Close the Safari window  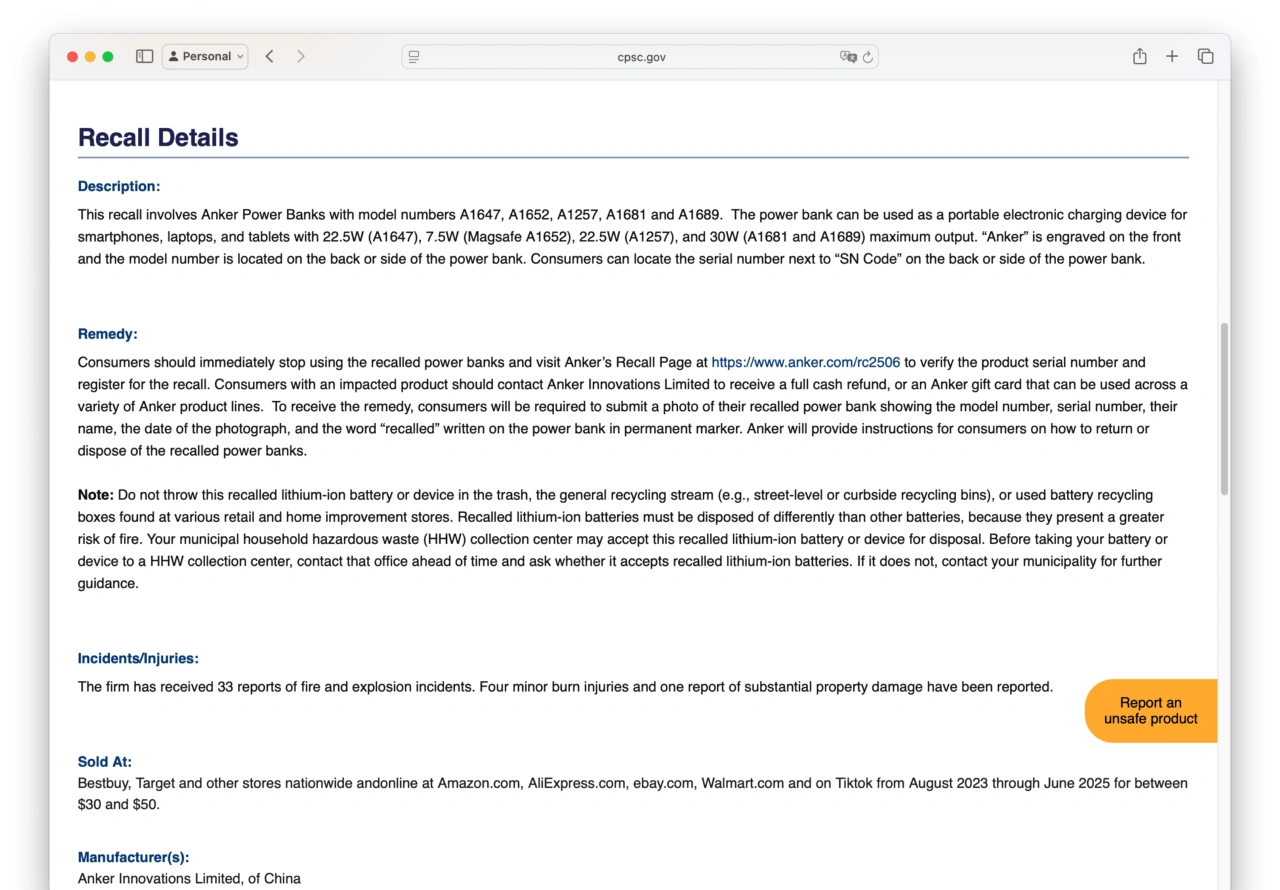click(x=73, y=57)
